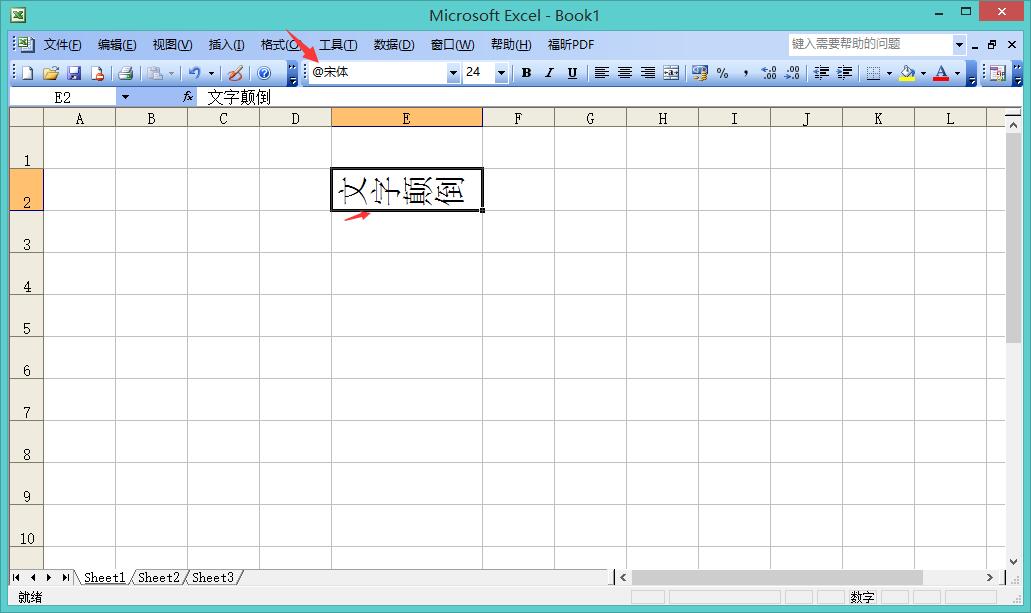Open the font size dropdown arrow
Viewport: 1031px width, 613px height.
501,73
